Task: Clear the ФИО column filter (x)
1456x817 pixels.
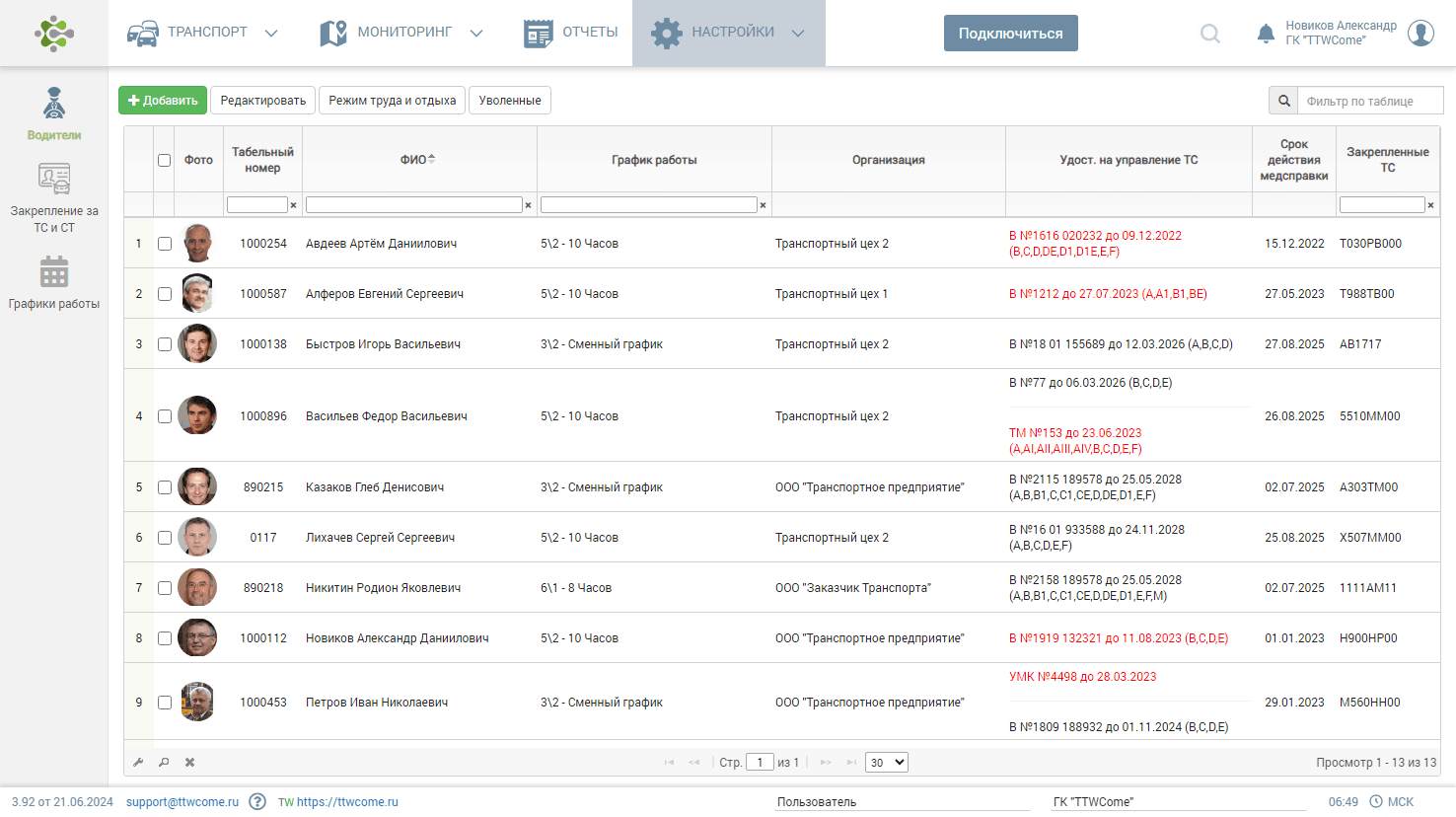Action: [x=528, y=205]
